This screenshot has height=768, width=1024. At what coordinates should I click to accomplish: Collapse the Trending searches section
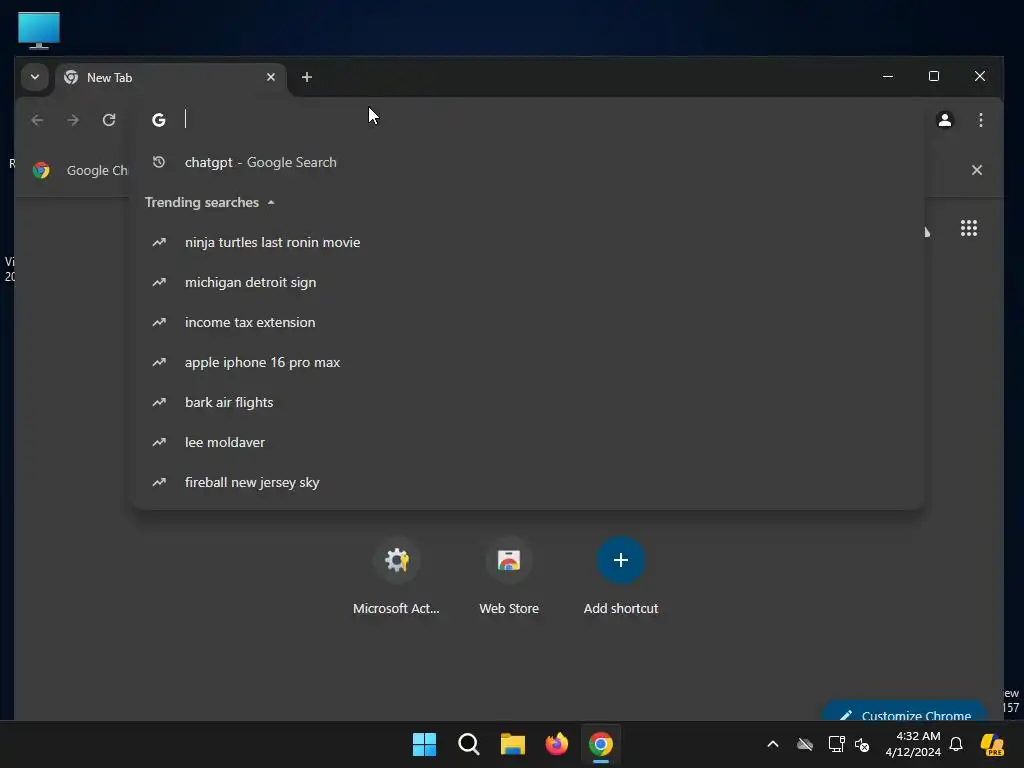coord(209,202)
